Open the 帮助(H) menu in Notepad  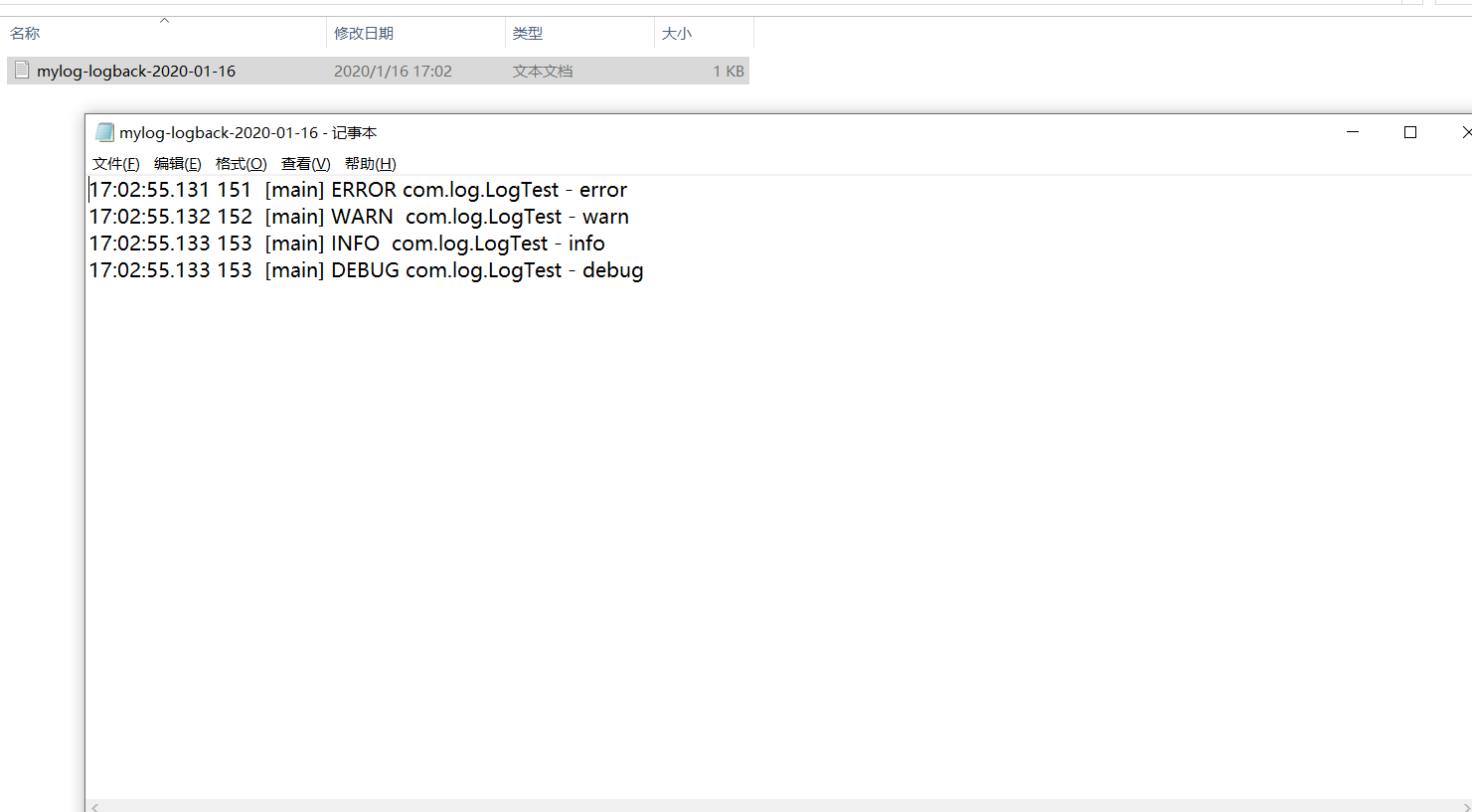[x=370, y=164]
